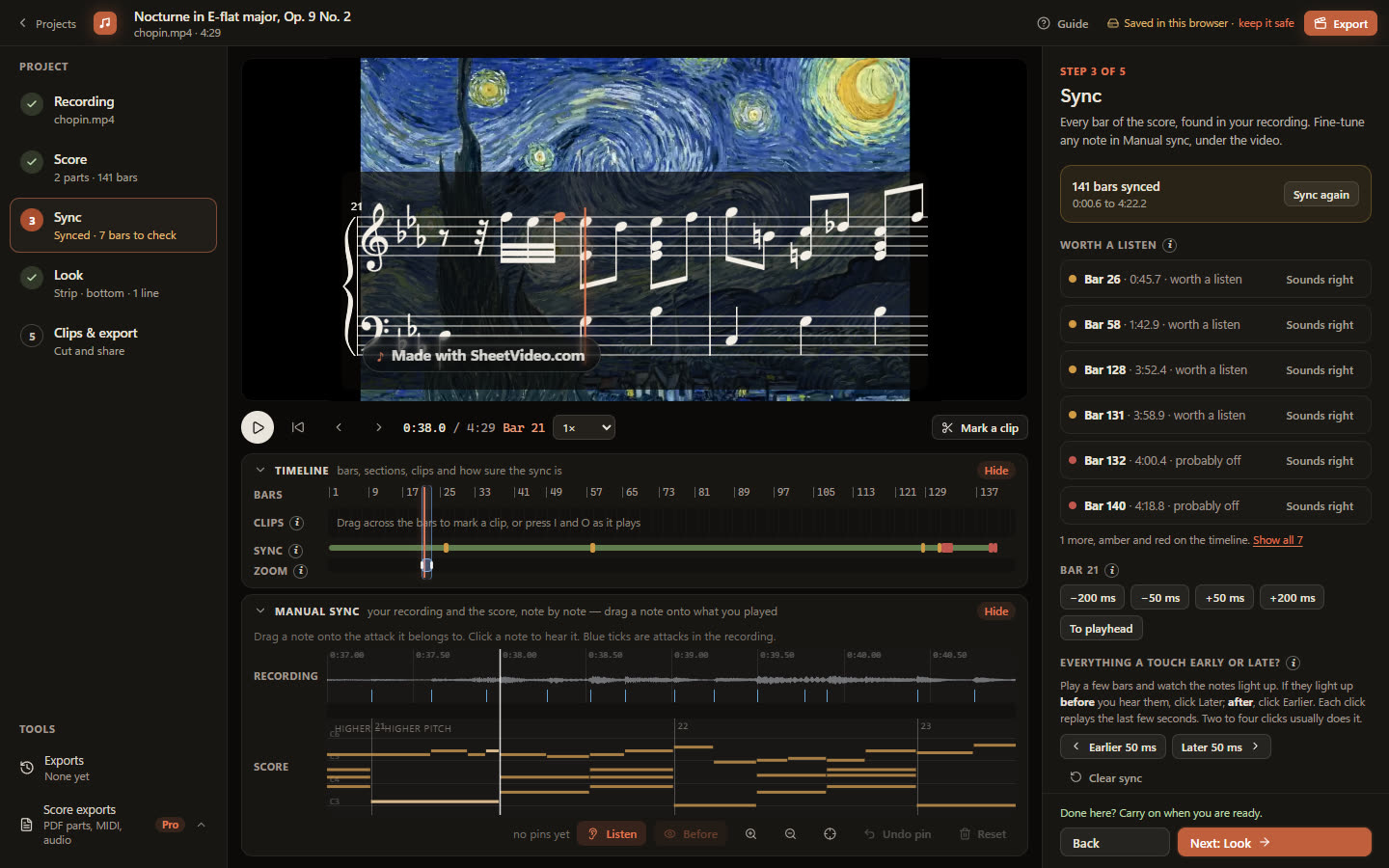Screen dimensions: 1389x868
Task: Hide the Manual Sync panel
Action: (x=996, y=611)
